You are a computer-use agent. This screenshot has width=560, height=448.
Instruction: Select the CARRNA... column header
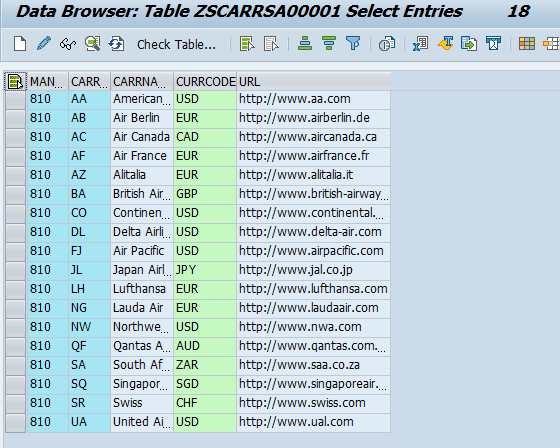tap(142, 81)
